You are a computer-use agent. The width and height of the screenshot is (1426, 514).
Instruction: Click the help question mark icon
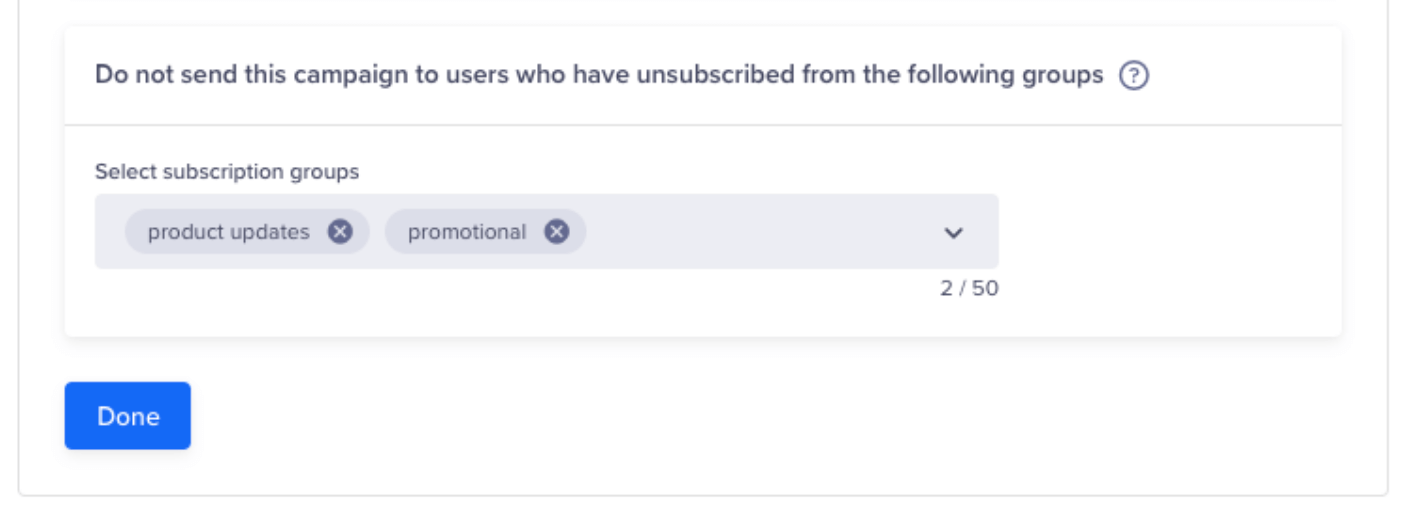(1133, 76)
